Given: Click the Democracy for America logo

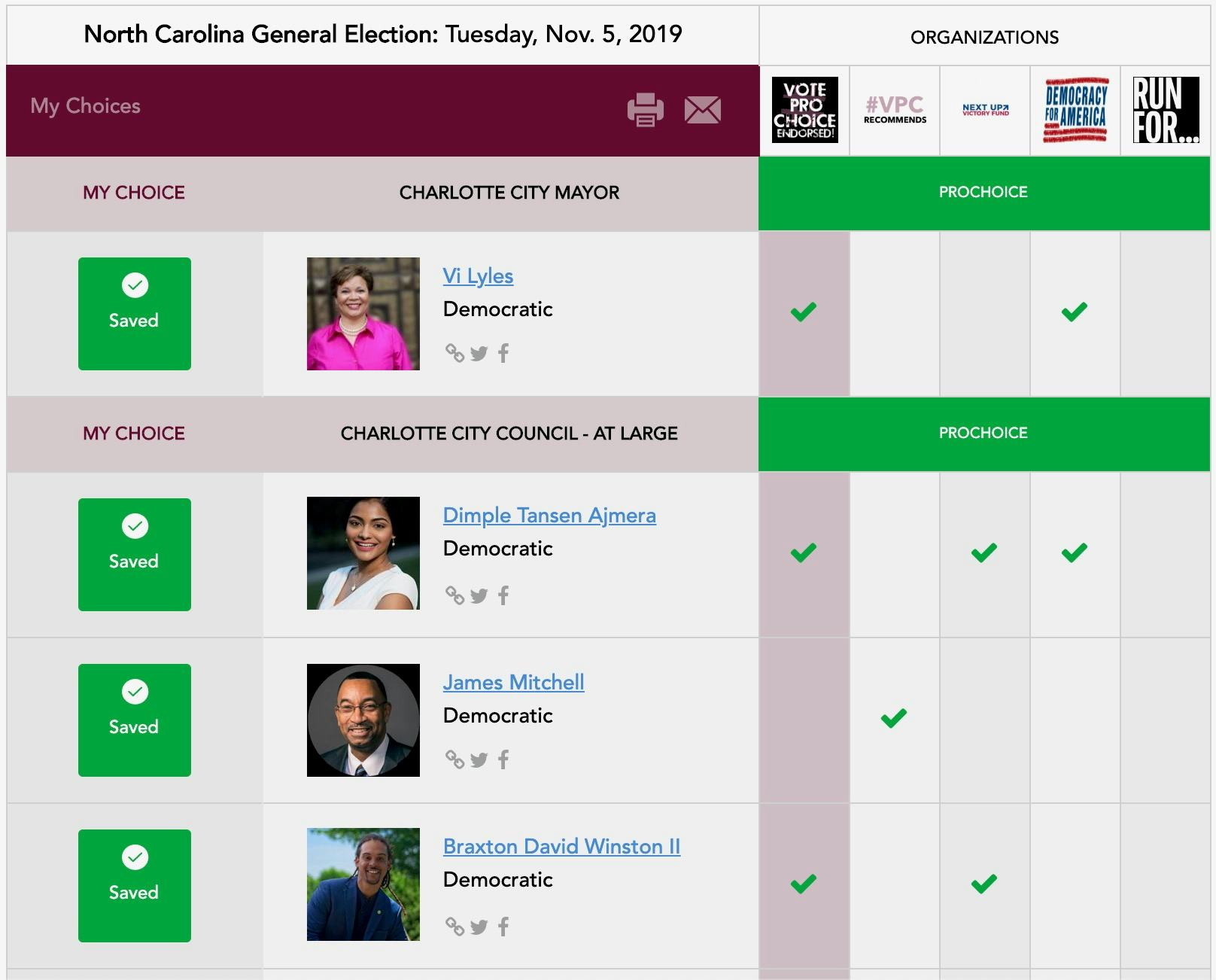Looking at the screenshot, I should pyautogui.click(x=1075, y=111).
